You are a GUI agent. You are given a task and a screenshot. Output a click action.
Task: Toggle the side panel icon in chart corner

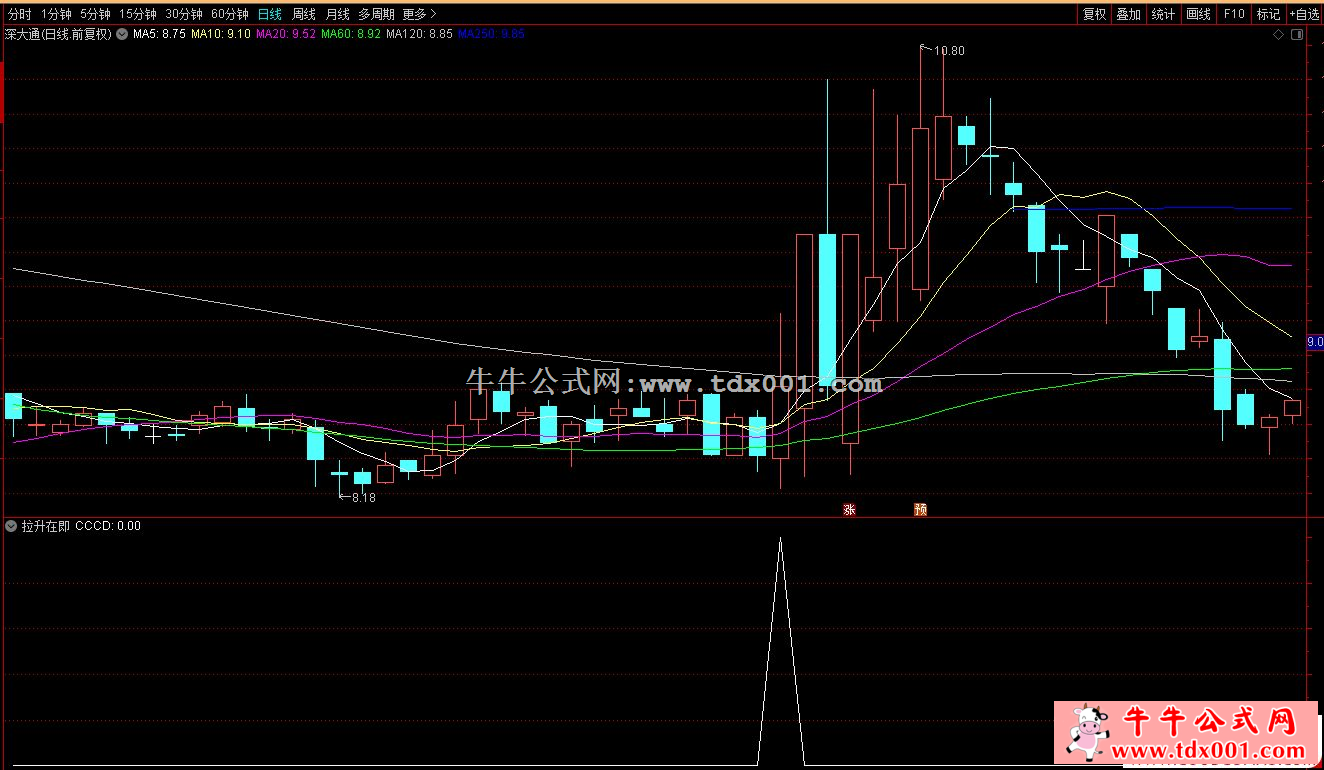pos(1297,35)
